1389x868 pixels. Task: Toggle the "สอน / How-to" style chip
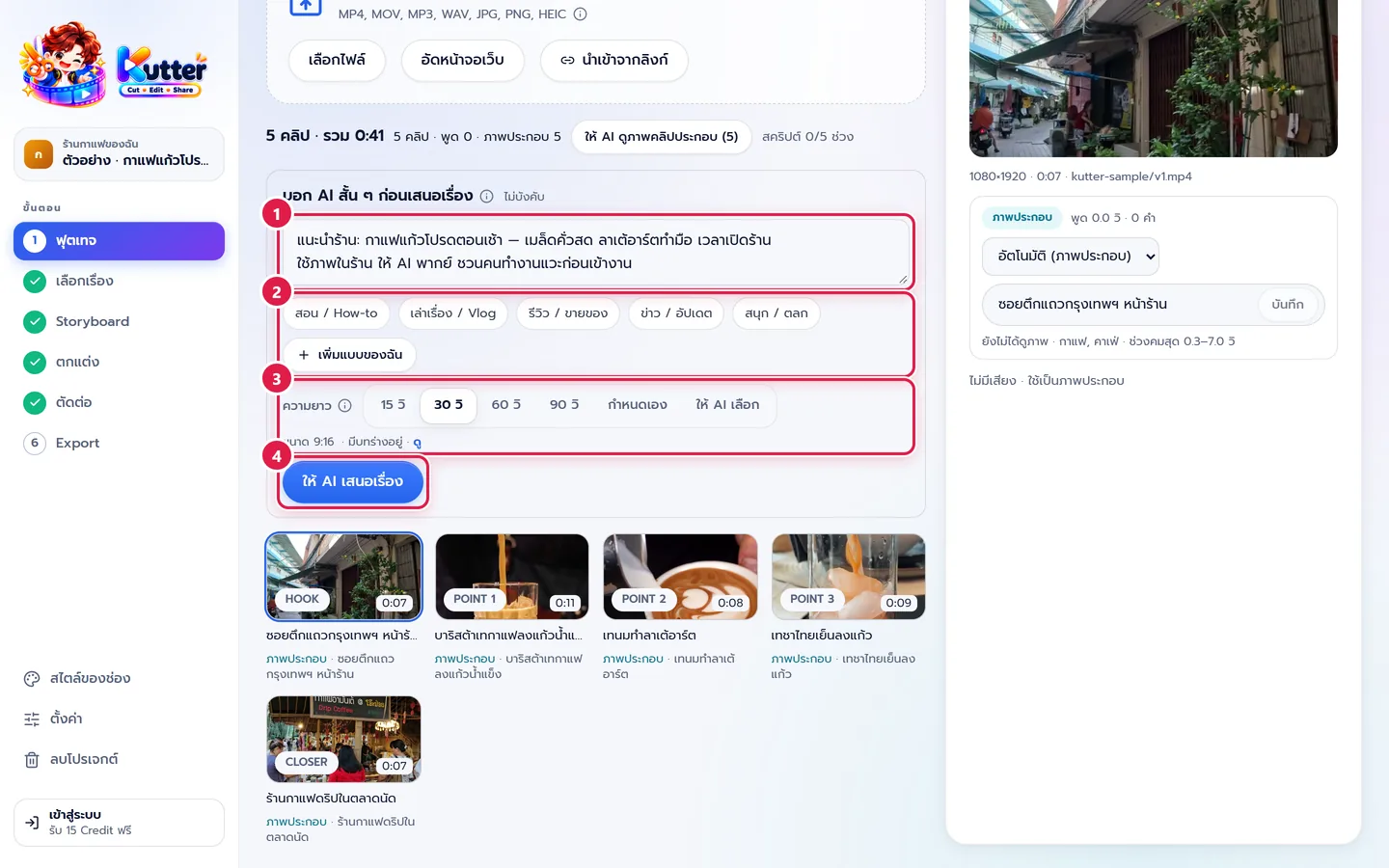337,313
